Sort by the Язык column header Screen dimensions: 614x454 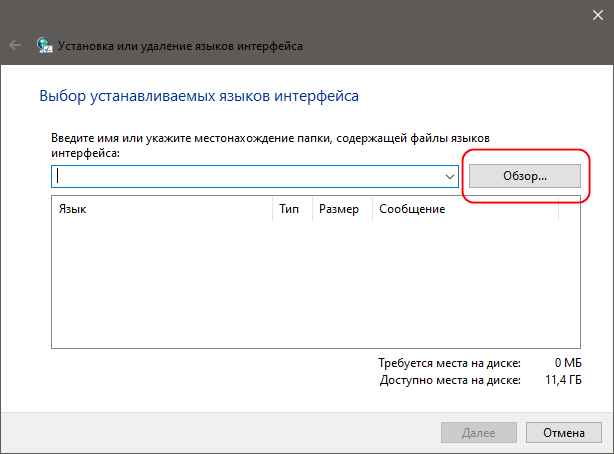(162, 209)
